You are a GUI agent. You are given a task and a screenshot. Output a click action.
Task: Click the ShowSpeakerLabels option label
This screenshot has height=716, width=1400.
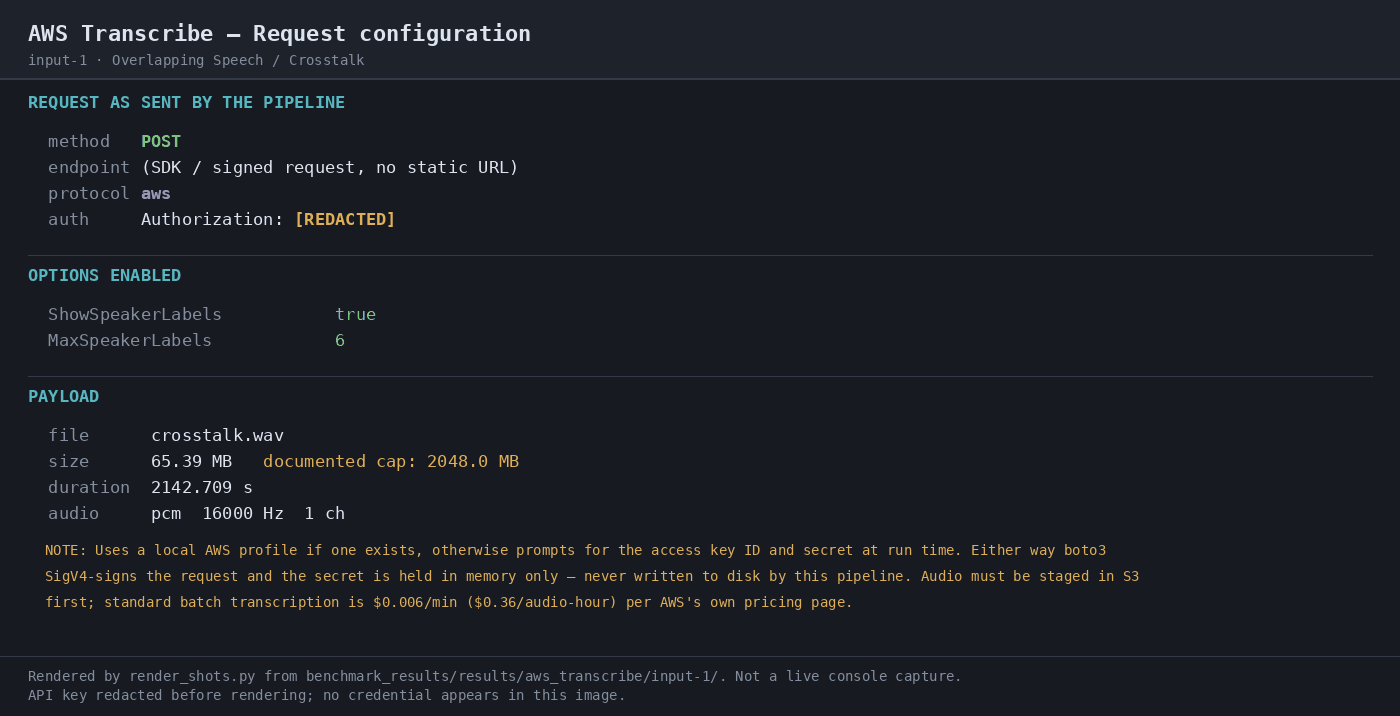(135, 315)
